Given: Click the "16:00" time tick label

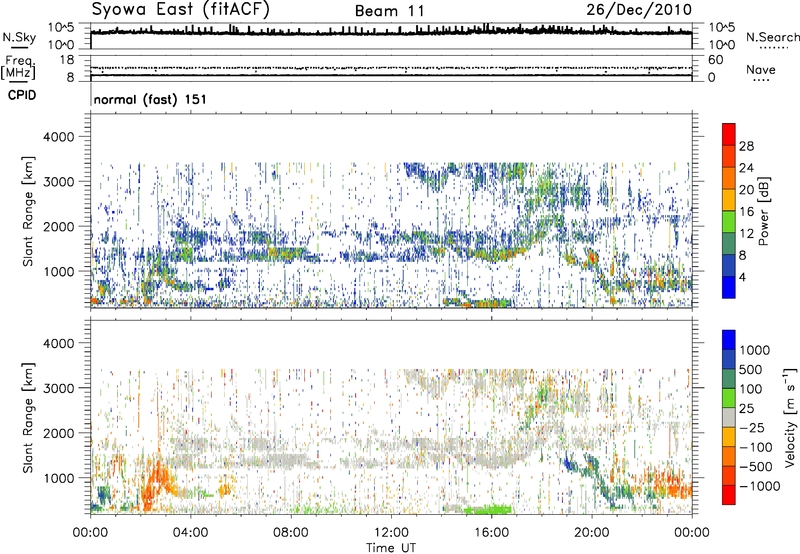Looking at the screenshot, I should pyautogui.click(x=491, y=533).
